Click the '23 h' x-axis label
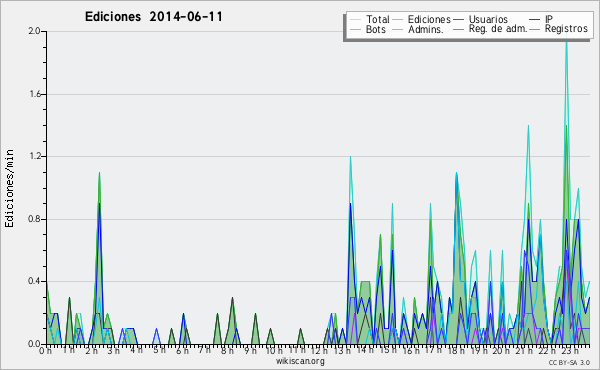Viewport: 600px width, 370px height. [x=569, y=350]
